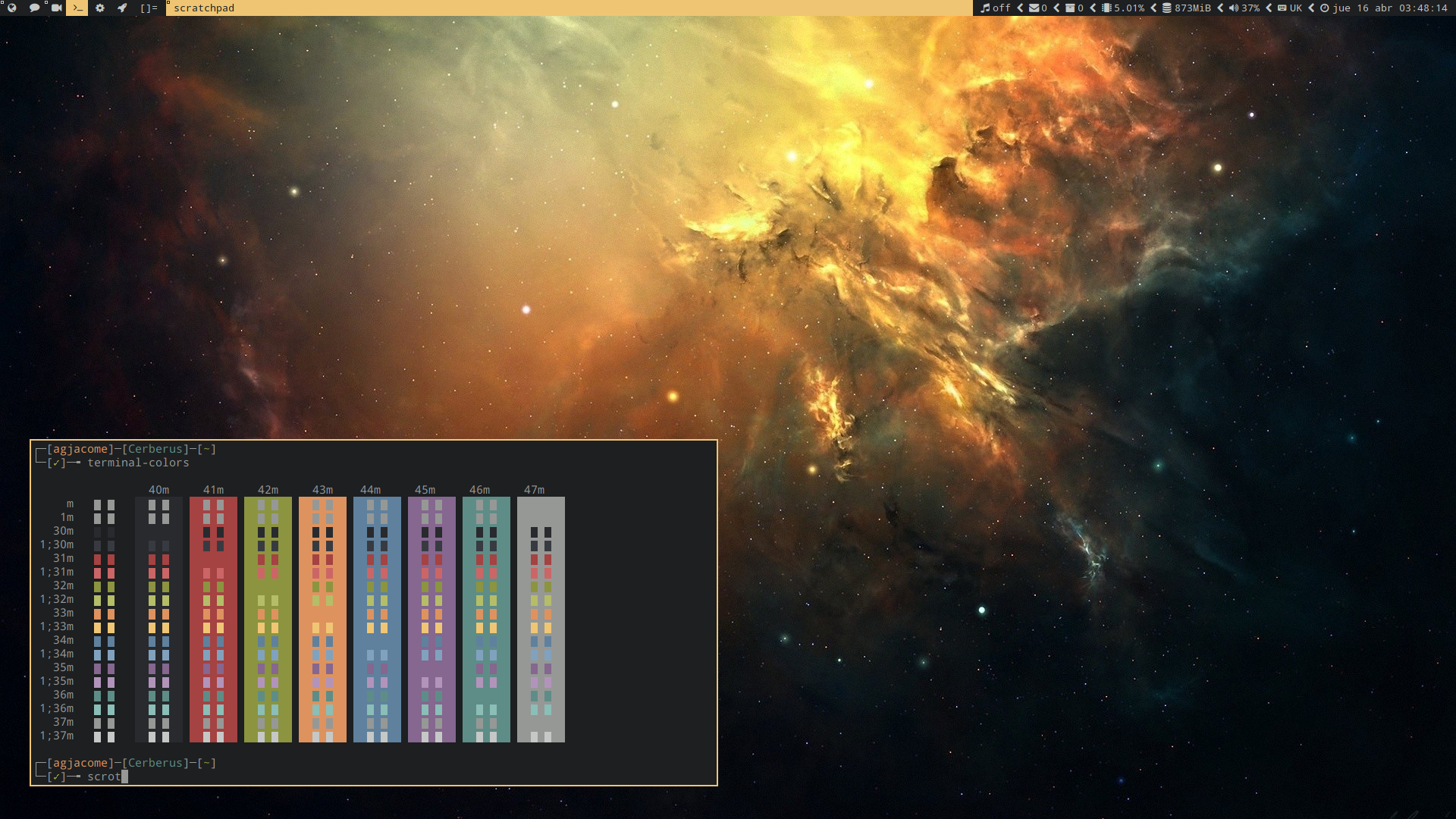Click the chevron separator before the clock

coord(1311,8)
